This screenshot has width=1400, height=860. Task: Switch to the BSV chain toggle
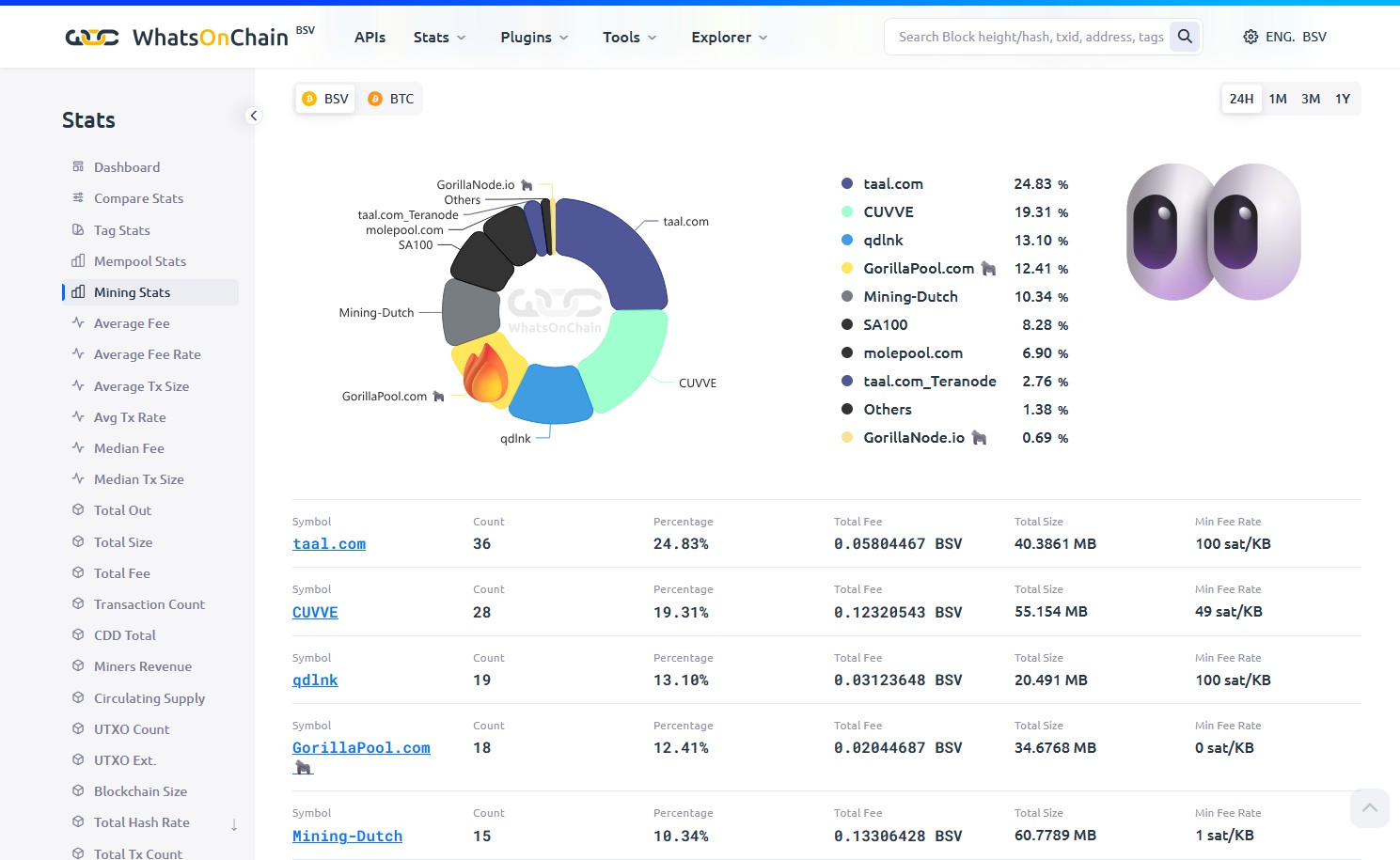pos(325,99)
